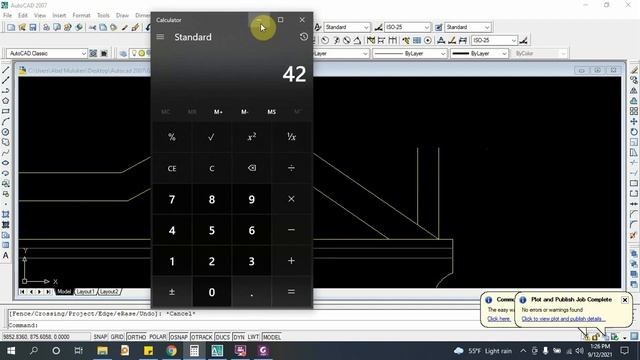Open the File menu in AutoCAD
Screen dimensions: 640x360
[7, 15]
